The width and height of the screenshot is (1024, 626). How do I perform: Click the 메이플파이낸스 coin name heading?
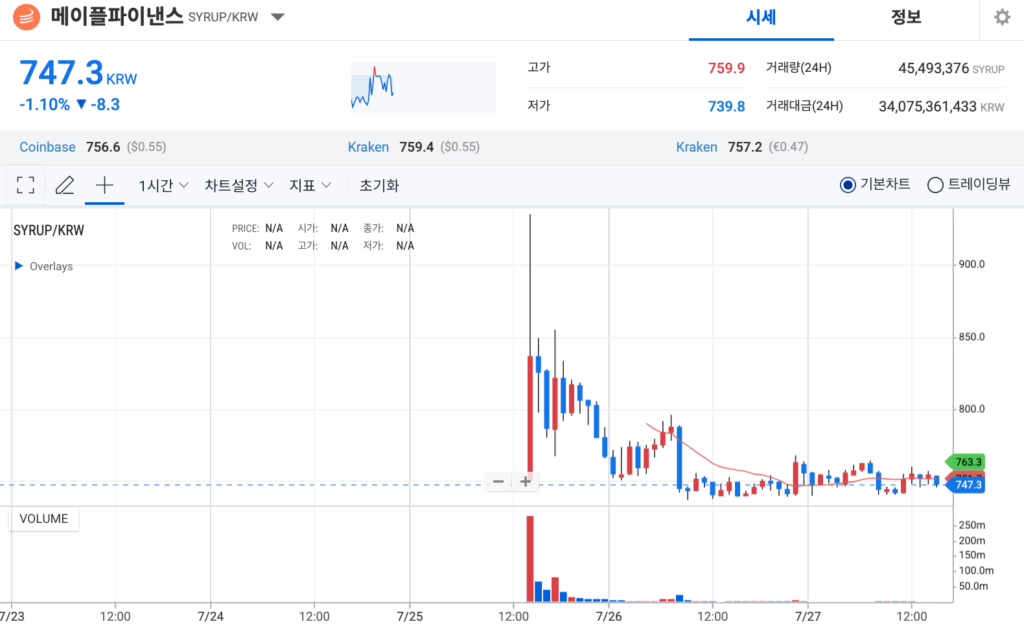click(x=117, y=16)
